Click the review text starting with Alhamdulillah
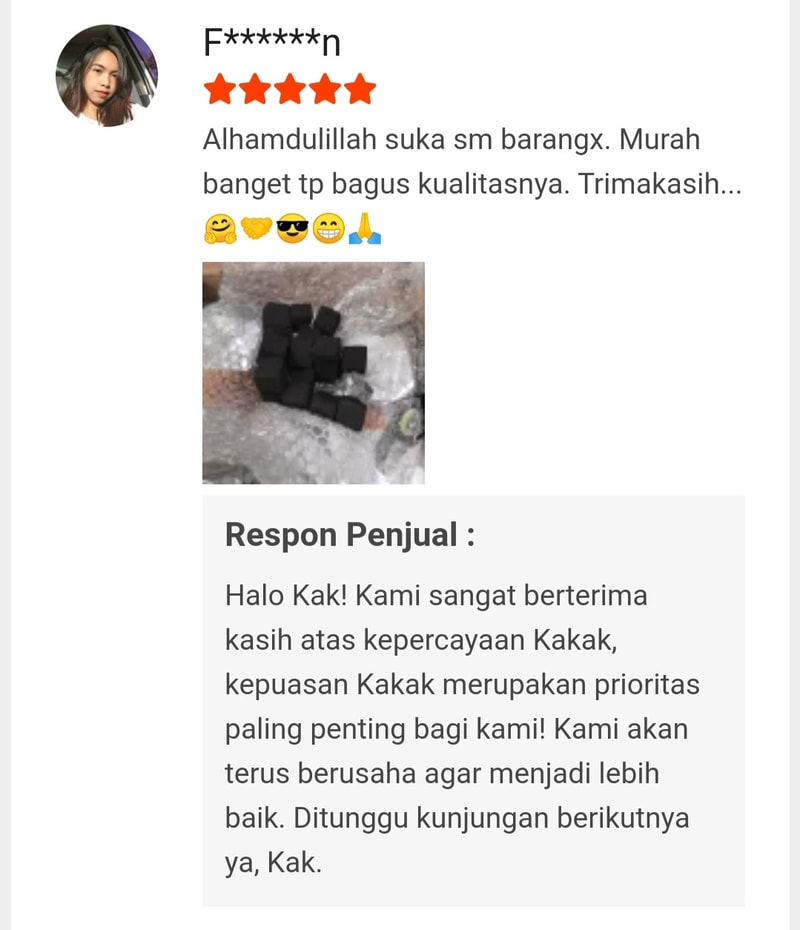This screenshot has height=930, width=800. tap(472, 162)
